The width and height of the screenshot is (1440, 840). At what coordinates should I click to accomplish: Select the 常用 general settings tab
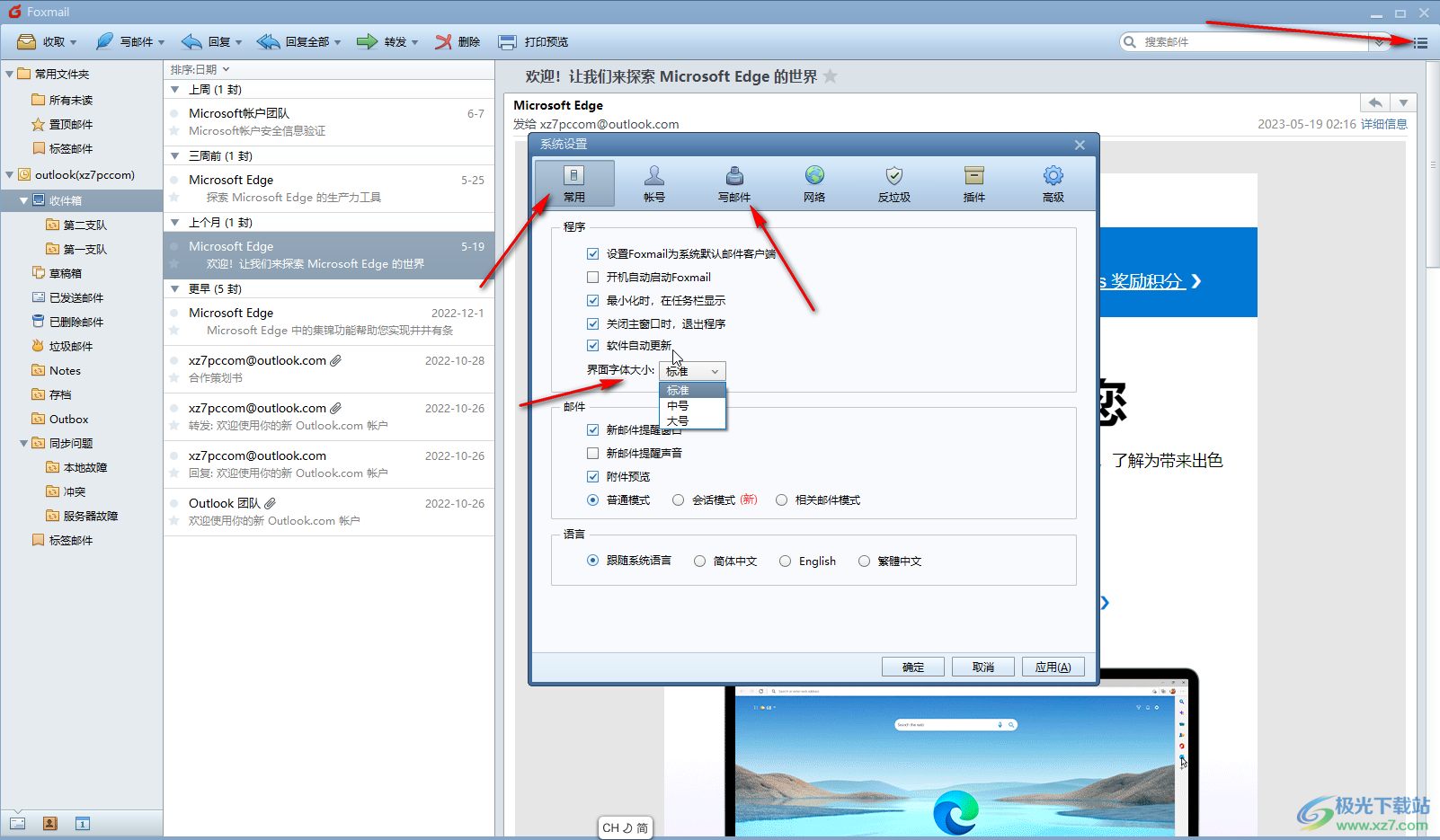click(574, 183)
